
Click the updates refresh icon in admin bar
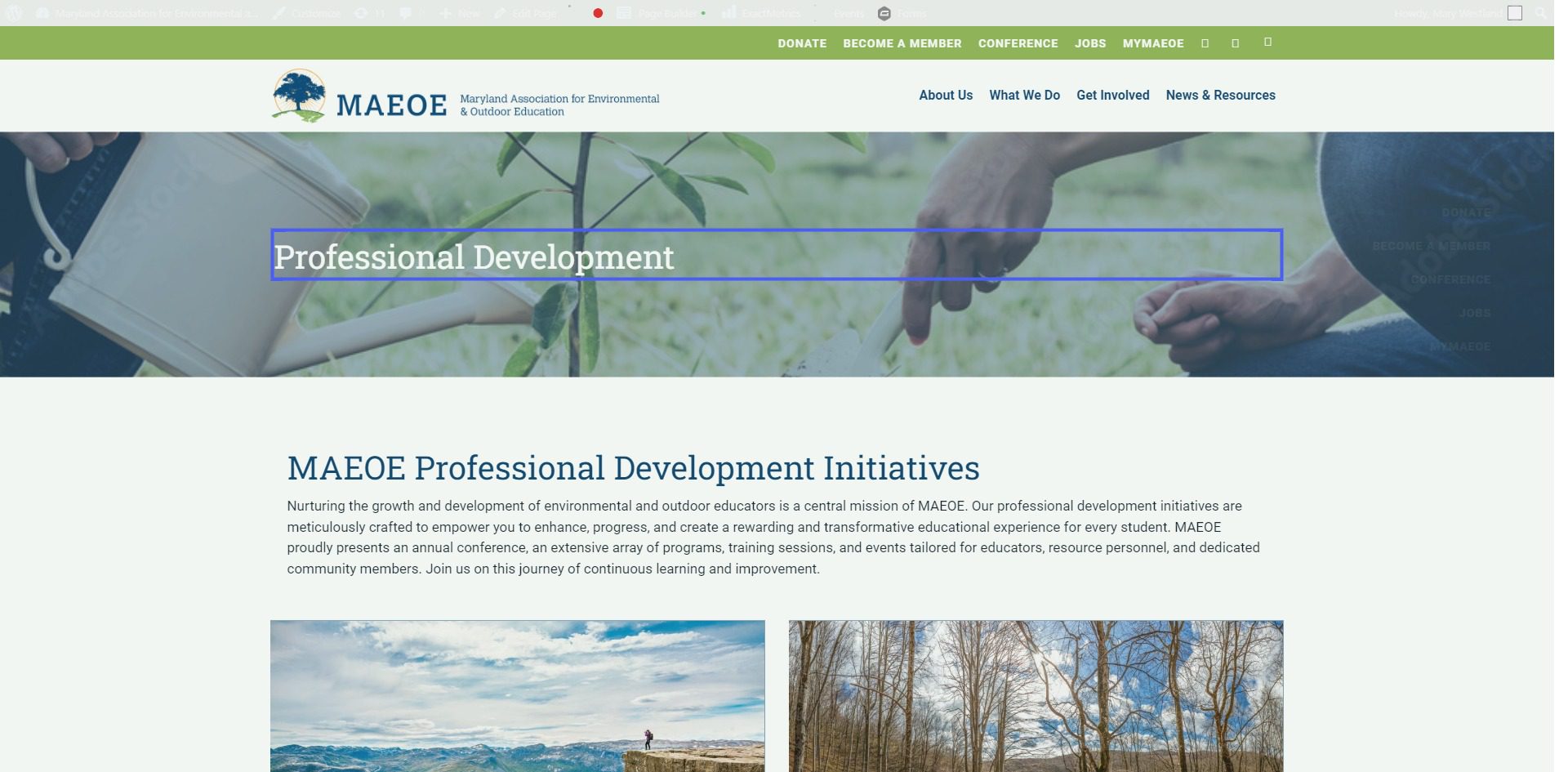pyautogui.click(x=361, y=13)
